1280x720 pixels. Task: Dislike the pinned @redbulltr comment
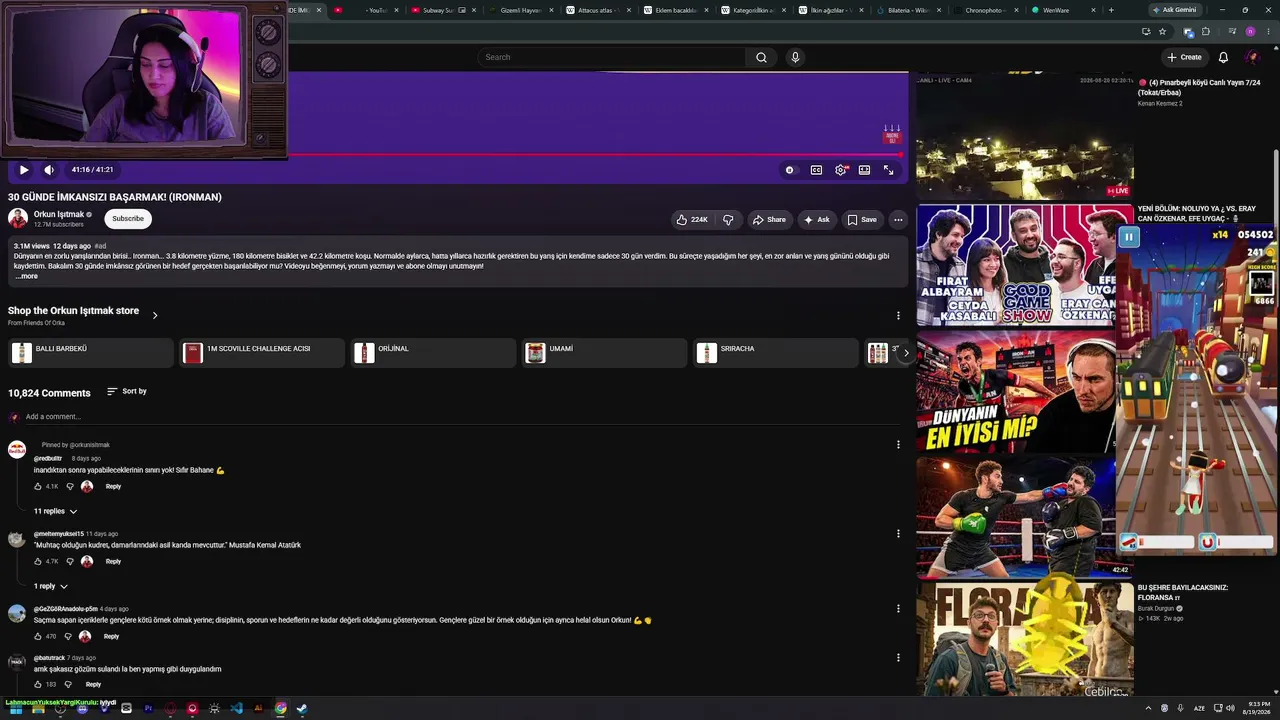[70, 487]
